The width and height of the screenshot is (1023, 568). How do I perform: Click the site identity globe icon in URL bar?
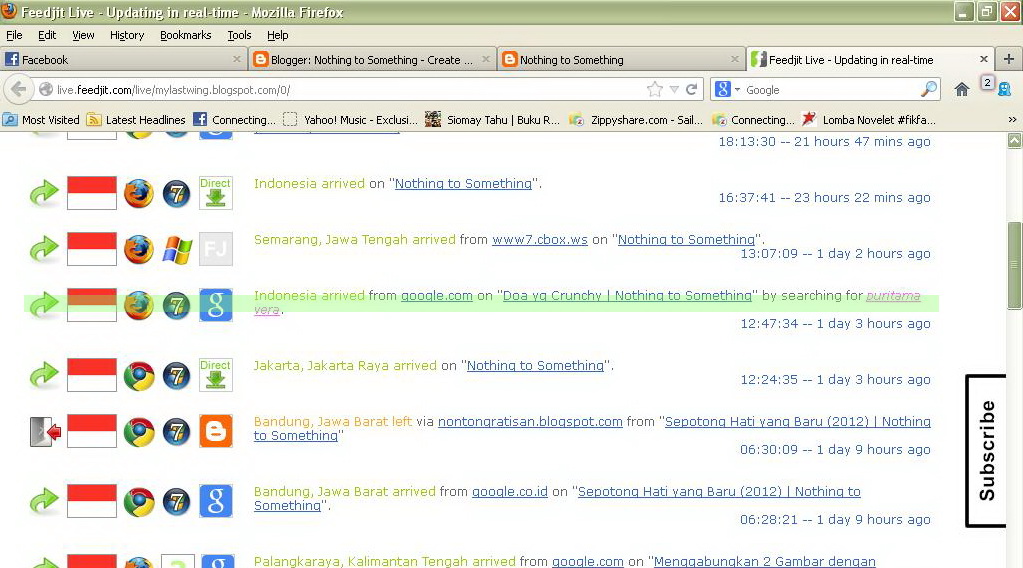45,89
